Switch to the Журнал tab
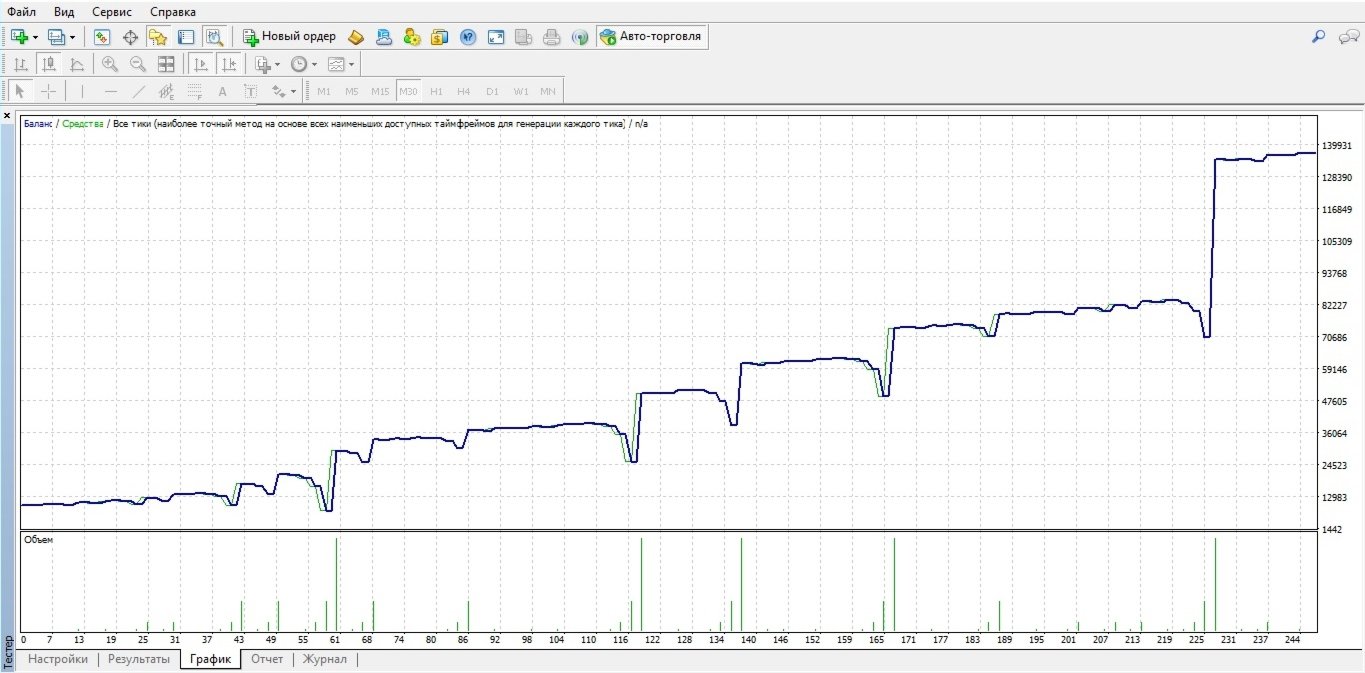 325,659
